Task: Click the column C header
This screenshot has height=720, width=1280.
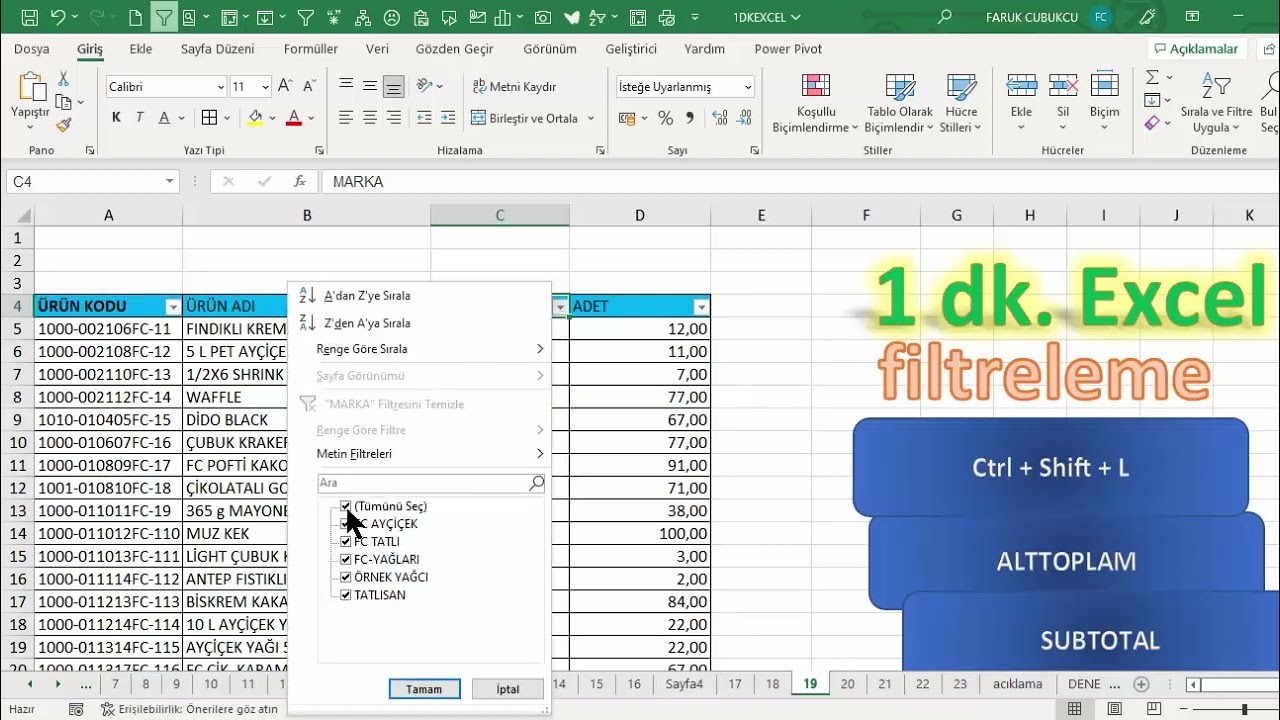Action: coord(500,215)
